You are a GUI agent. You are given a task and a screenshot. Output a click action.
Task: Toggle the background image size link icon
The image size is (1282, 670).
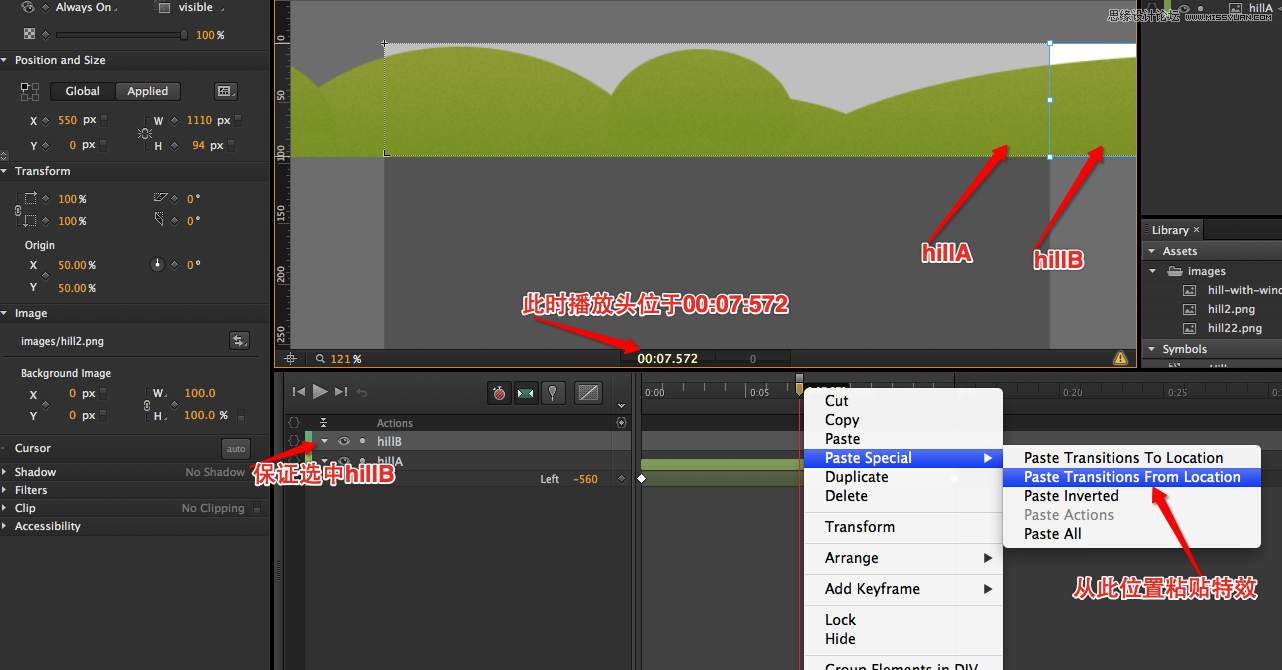[148, 404]
